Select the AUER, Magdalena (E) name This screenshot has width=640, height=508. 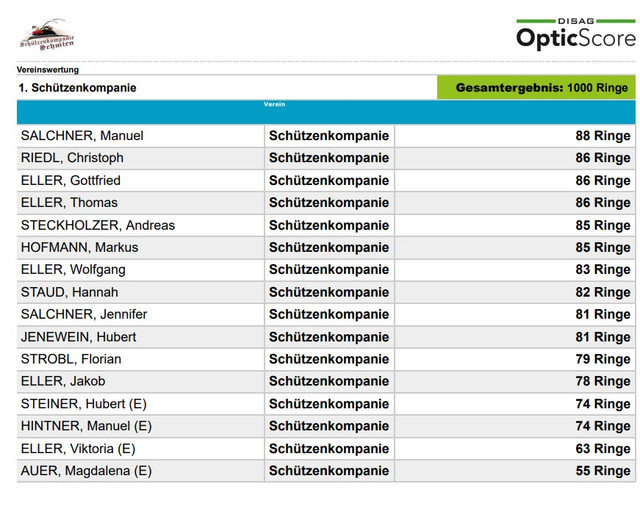pyautogui.click(x=86, y=471)
